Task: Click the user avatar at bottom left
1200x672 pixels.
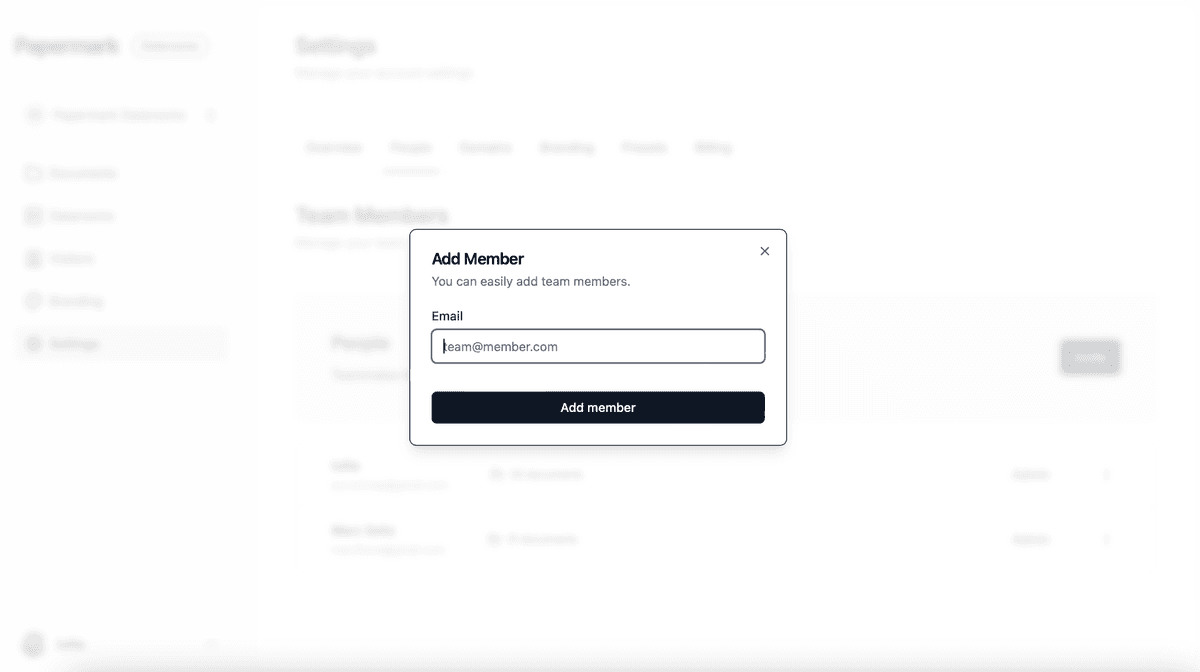Action: [34, 645]
